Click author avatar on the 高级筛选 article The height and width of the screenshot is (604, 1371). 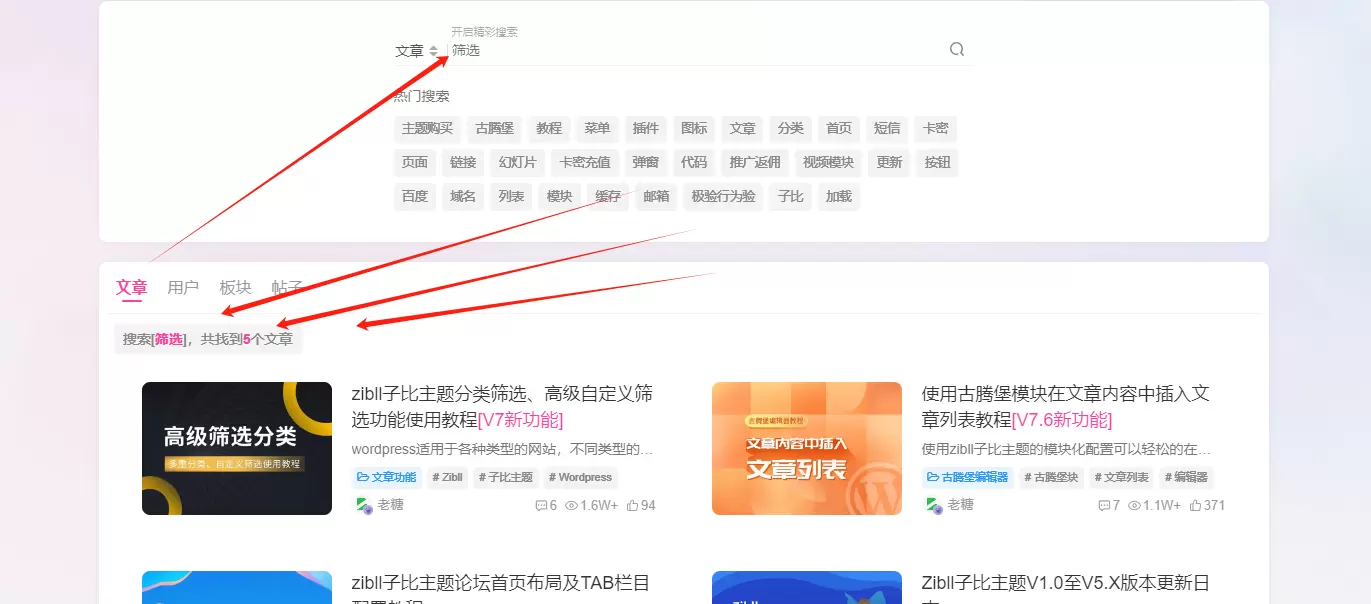point(364,506)
